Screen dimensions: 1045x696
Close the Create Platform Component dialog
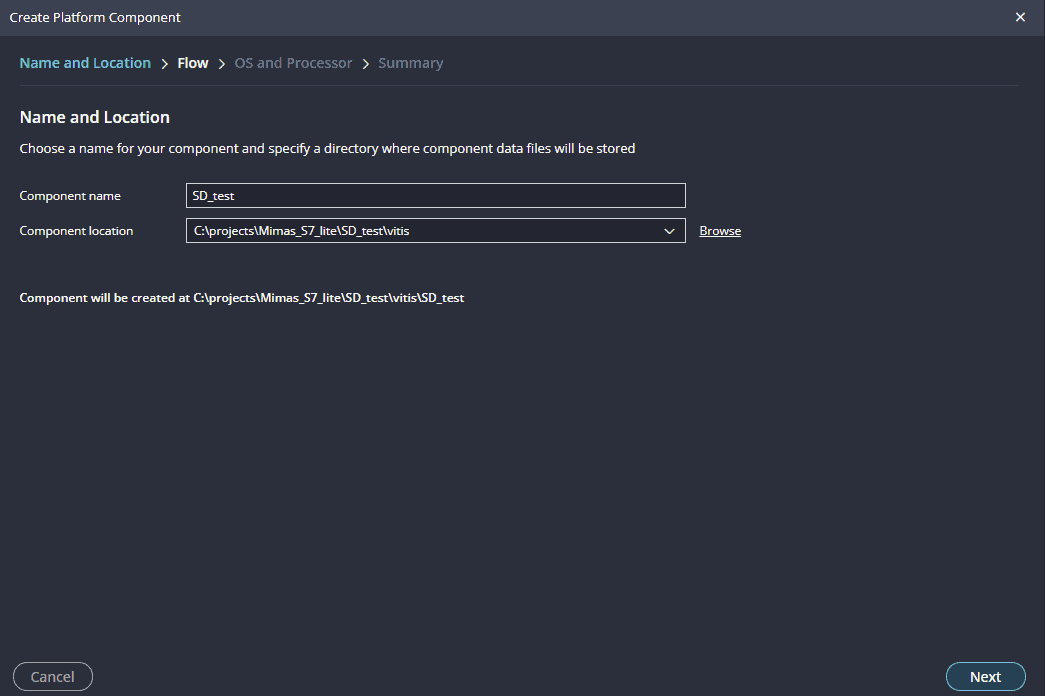(x=1020, y=17)
